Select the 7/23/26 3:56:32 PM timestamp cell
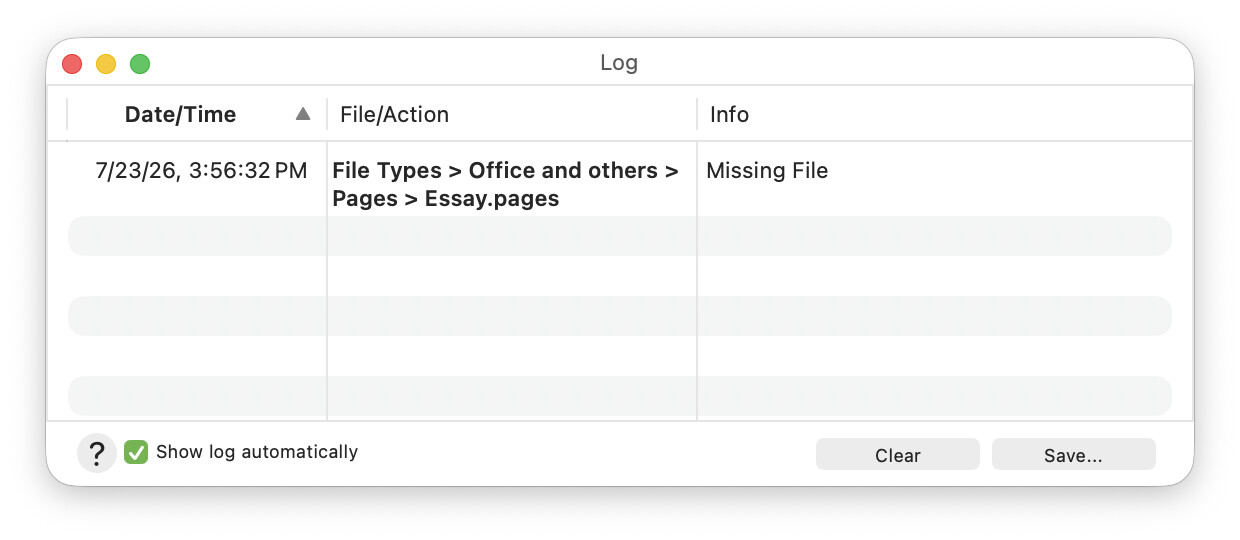Screen dimensions: 1240x540 (201, 171)
